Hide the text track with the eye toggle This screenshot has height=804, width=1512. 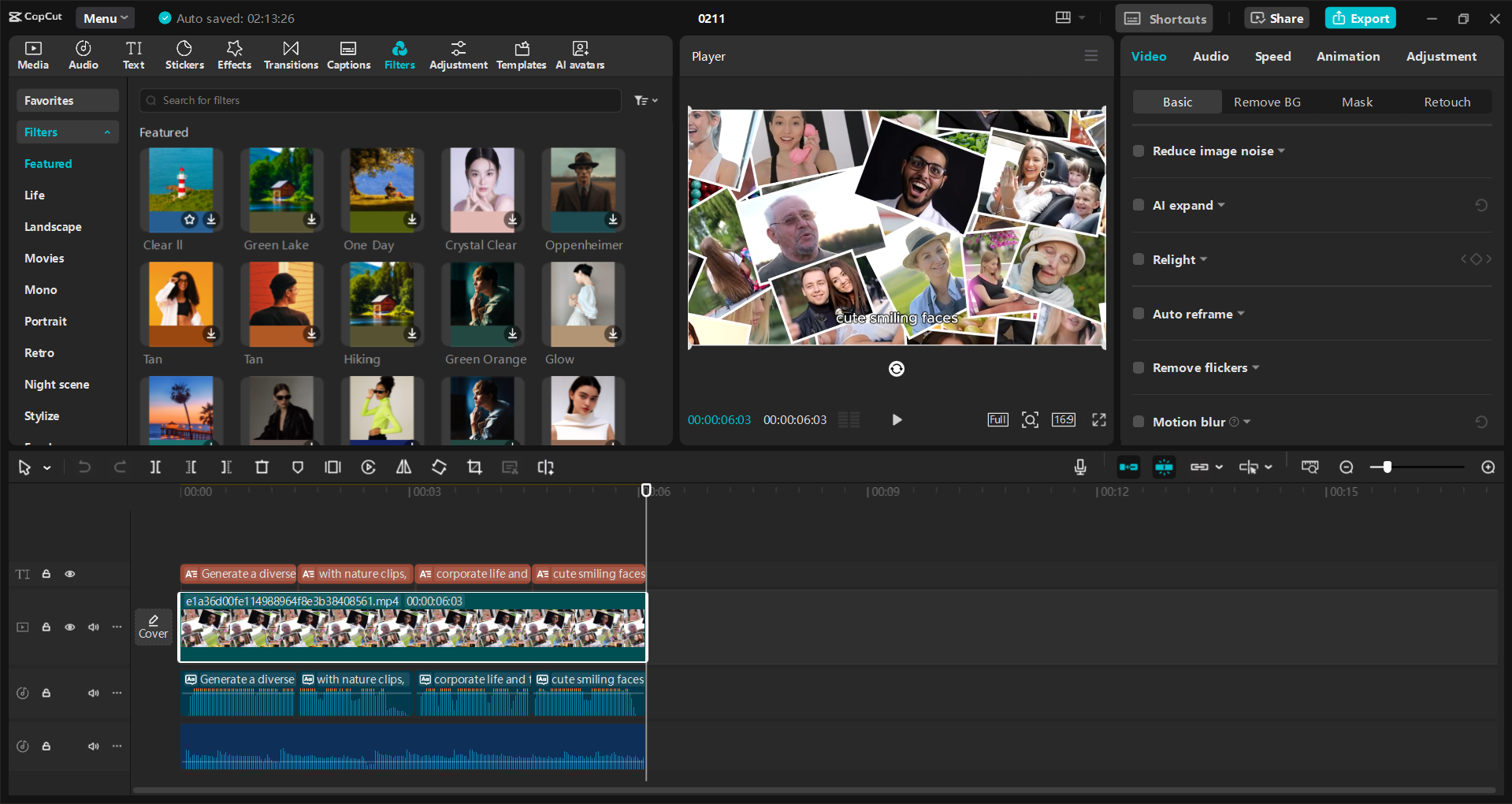[x=69, y=574]
